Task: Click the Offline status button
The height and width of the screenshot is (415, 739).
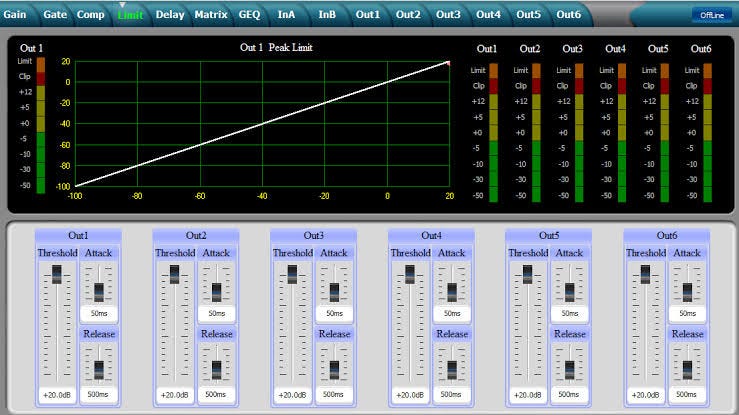Action: (711, 15)
